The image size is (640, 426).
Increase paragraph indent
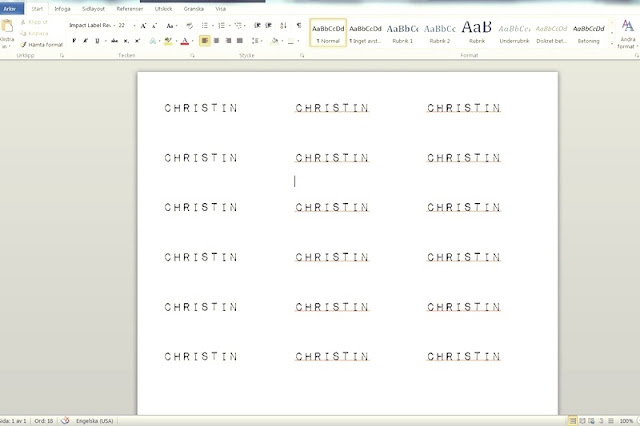click(269, 26)
